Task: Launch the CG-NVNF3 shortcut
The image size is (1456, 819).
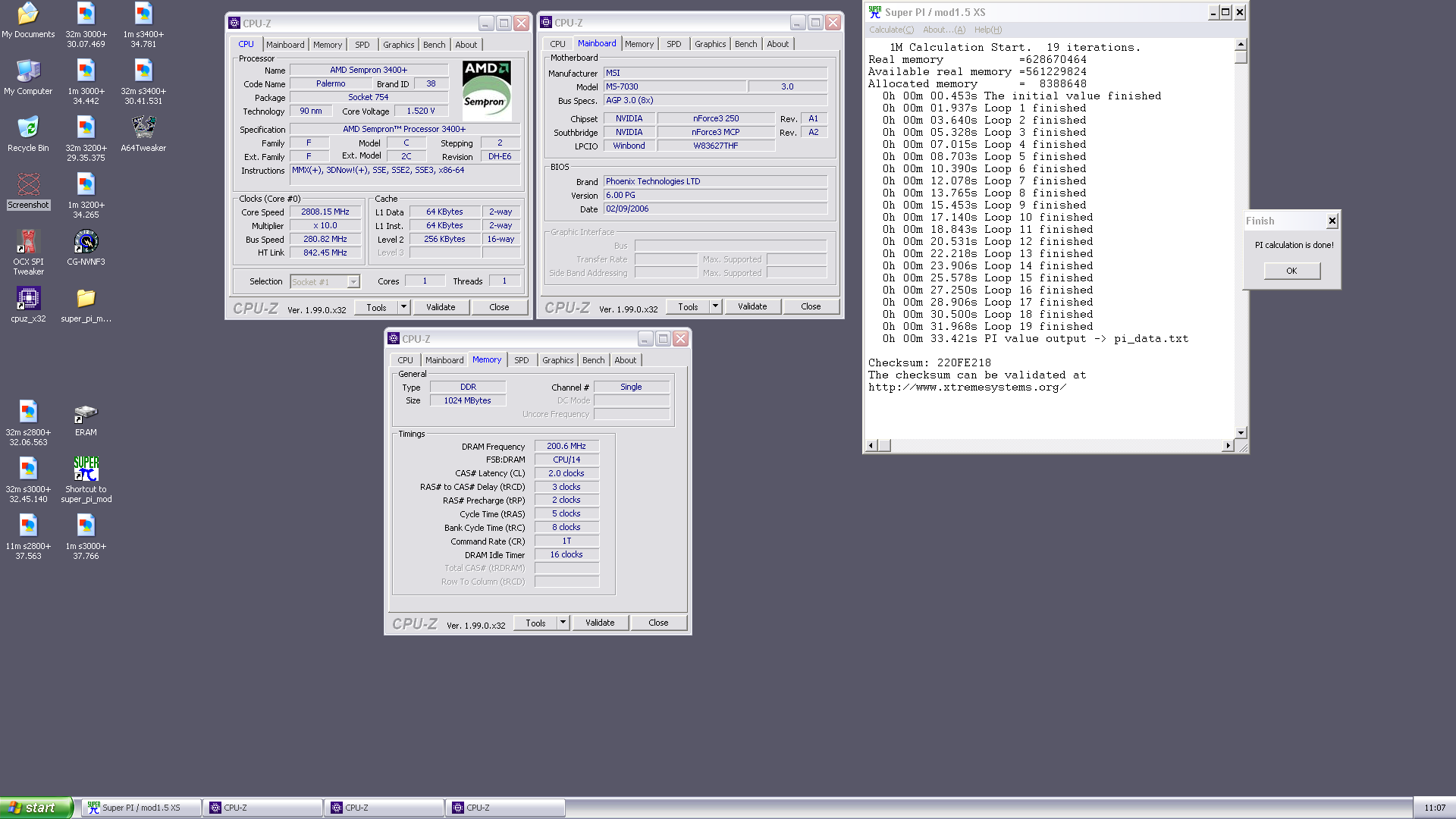Action: tap(86, 248)
